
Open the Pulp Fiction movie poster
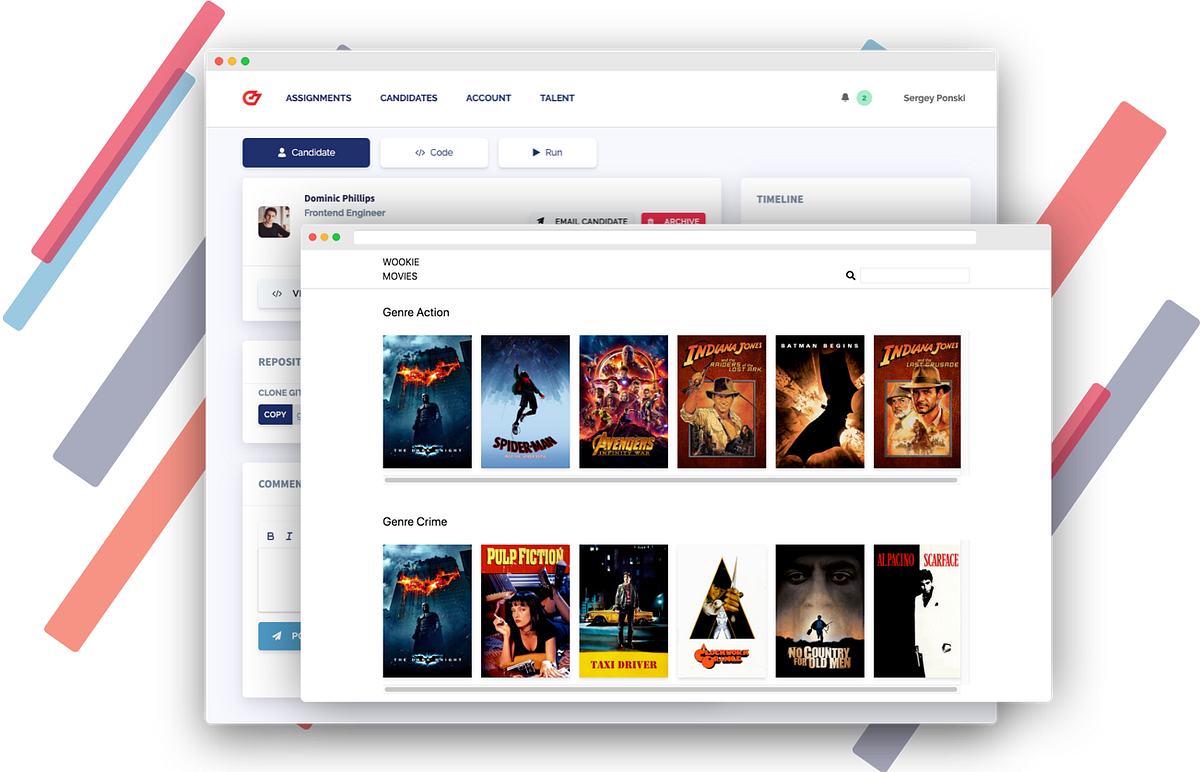tap(525, 611)
